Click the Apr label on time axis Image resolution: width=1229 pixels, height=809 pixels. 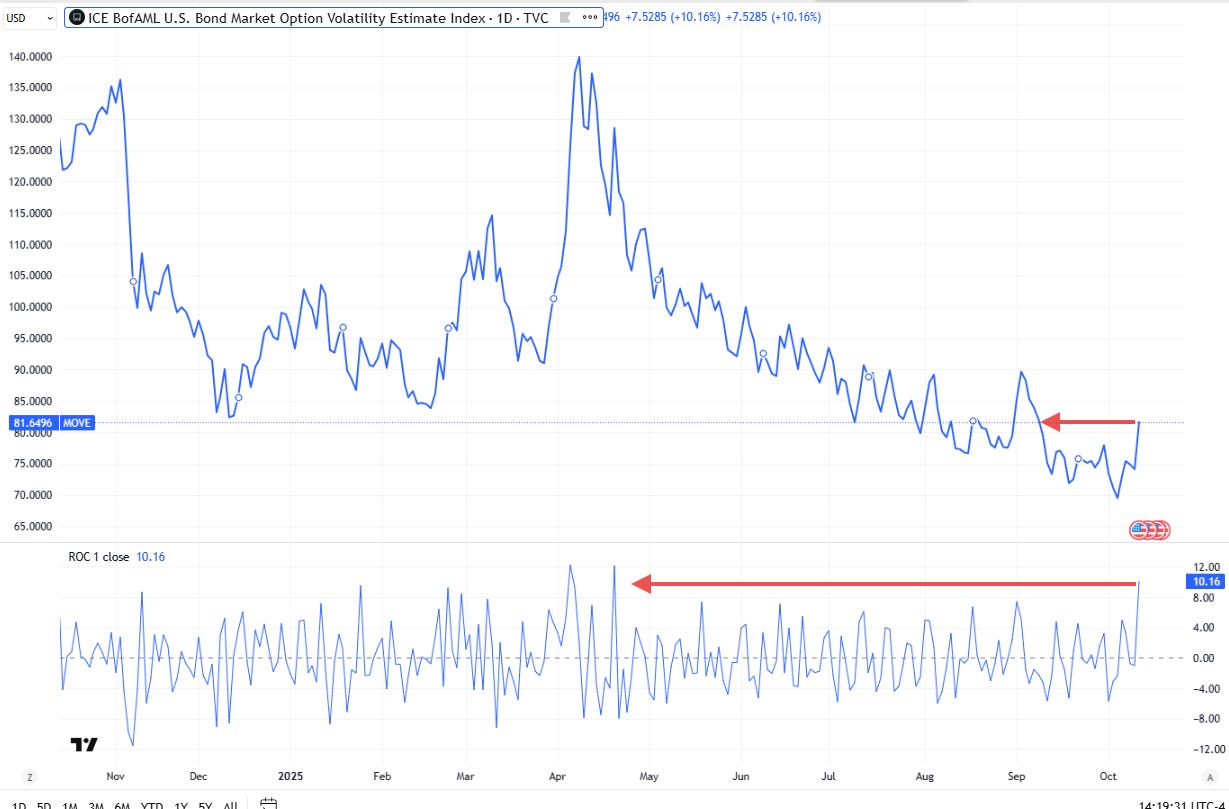click(x=556, y=775)
